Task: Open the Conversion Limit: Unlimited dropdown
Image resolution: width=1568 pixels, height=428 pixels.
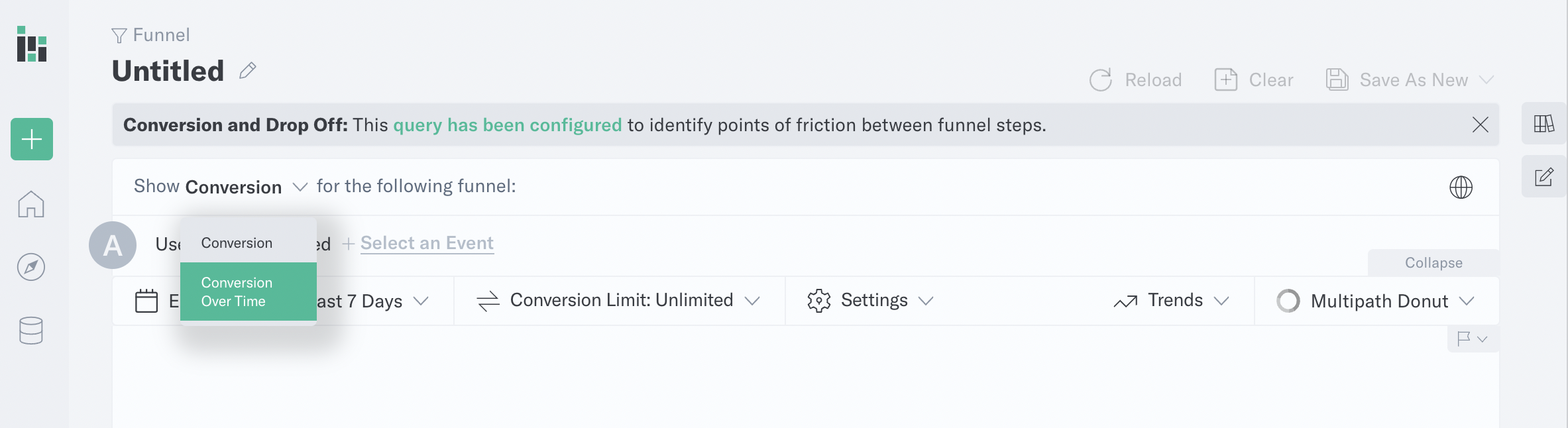Action: tap(618, 301)
